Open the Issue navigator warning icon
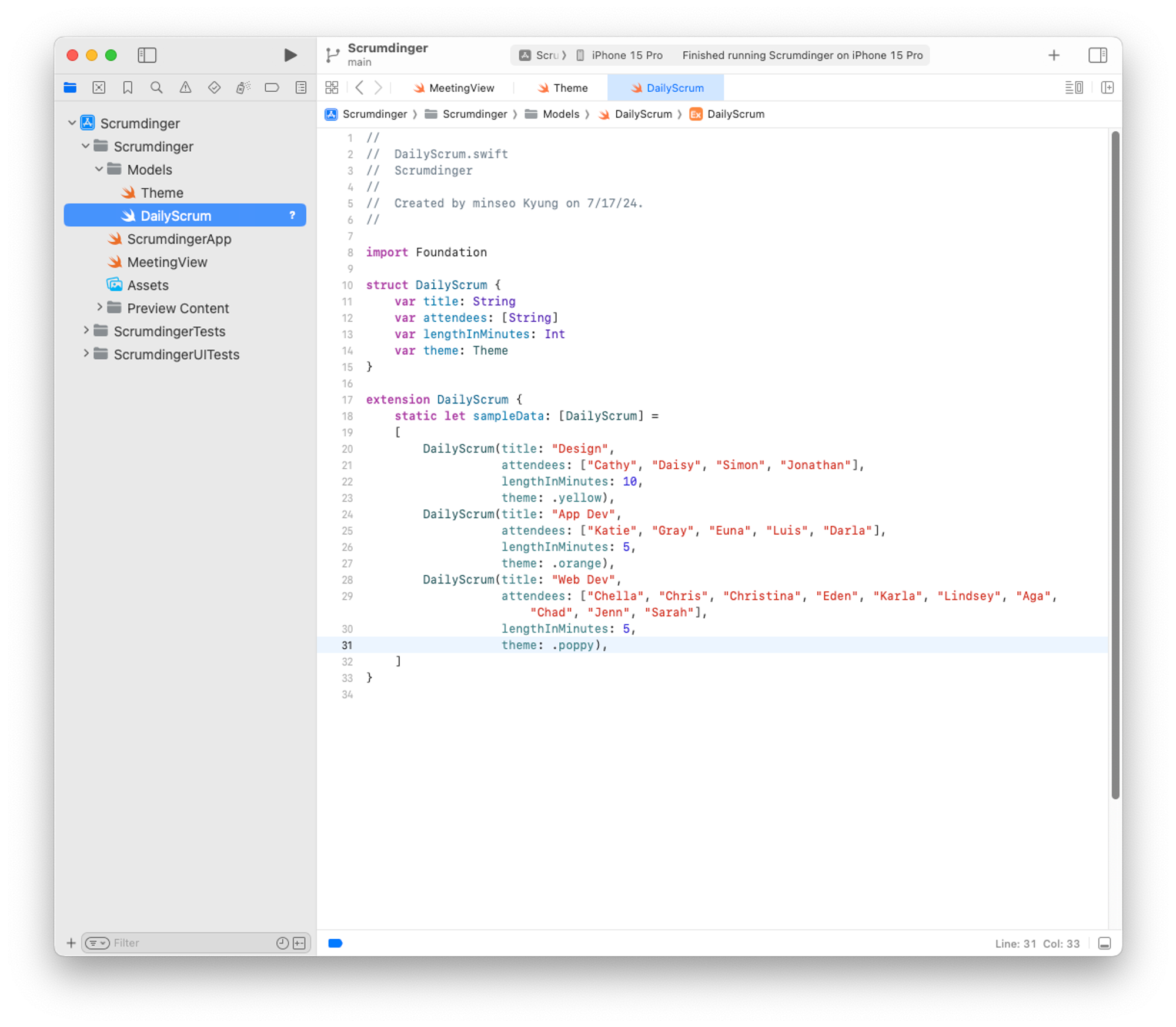The width and height of the screenshot is (1176, 1027). pyautogui.click(x=185, y=88)
